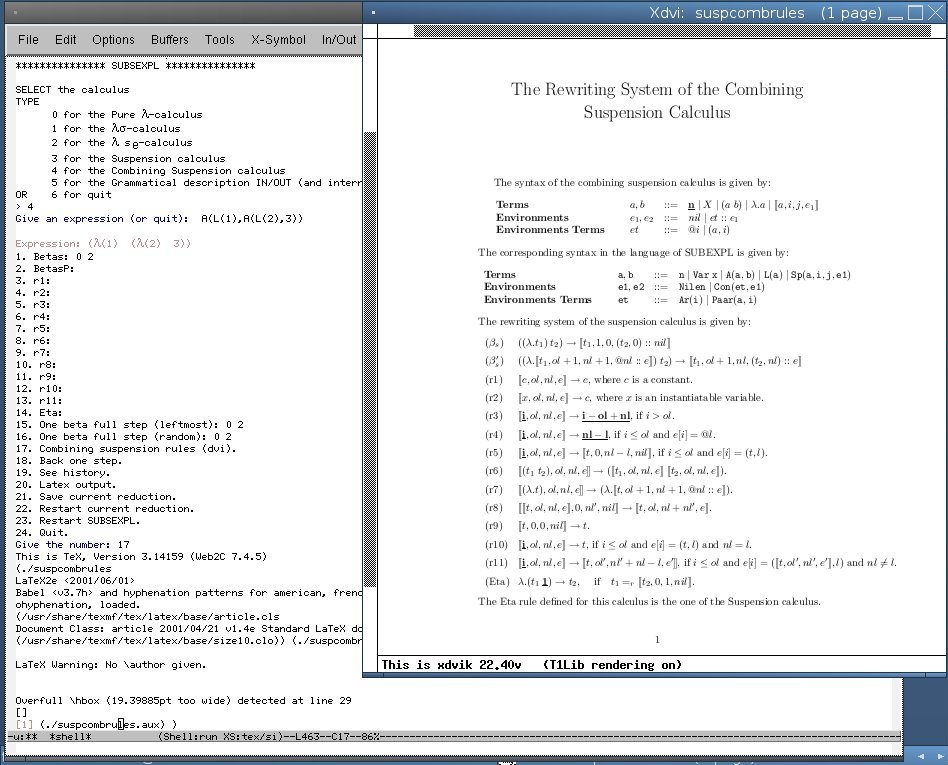
Task: Open the File menu in Emacs
Action: click(28, 40)
